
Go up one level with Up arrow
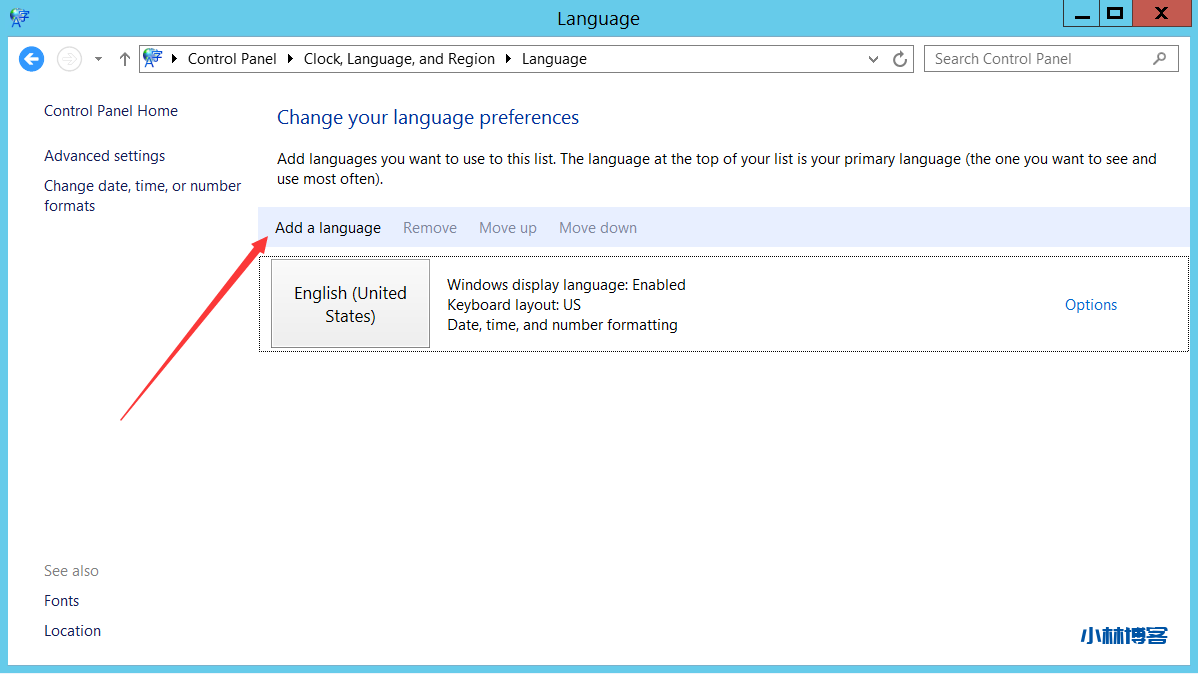[x=124, y=59]
